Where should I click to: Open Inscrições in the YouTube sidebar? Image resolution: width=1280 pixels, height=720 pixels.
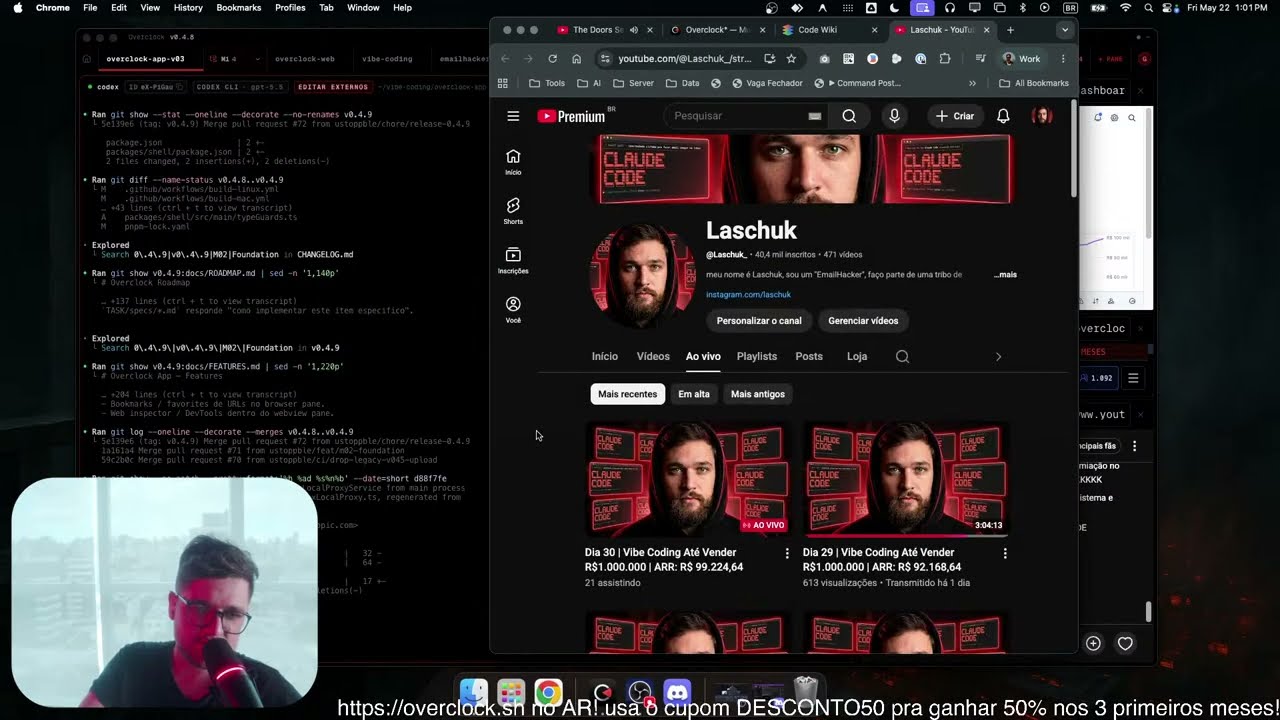coord(513,260)
